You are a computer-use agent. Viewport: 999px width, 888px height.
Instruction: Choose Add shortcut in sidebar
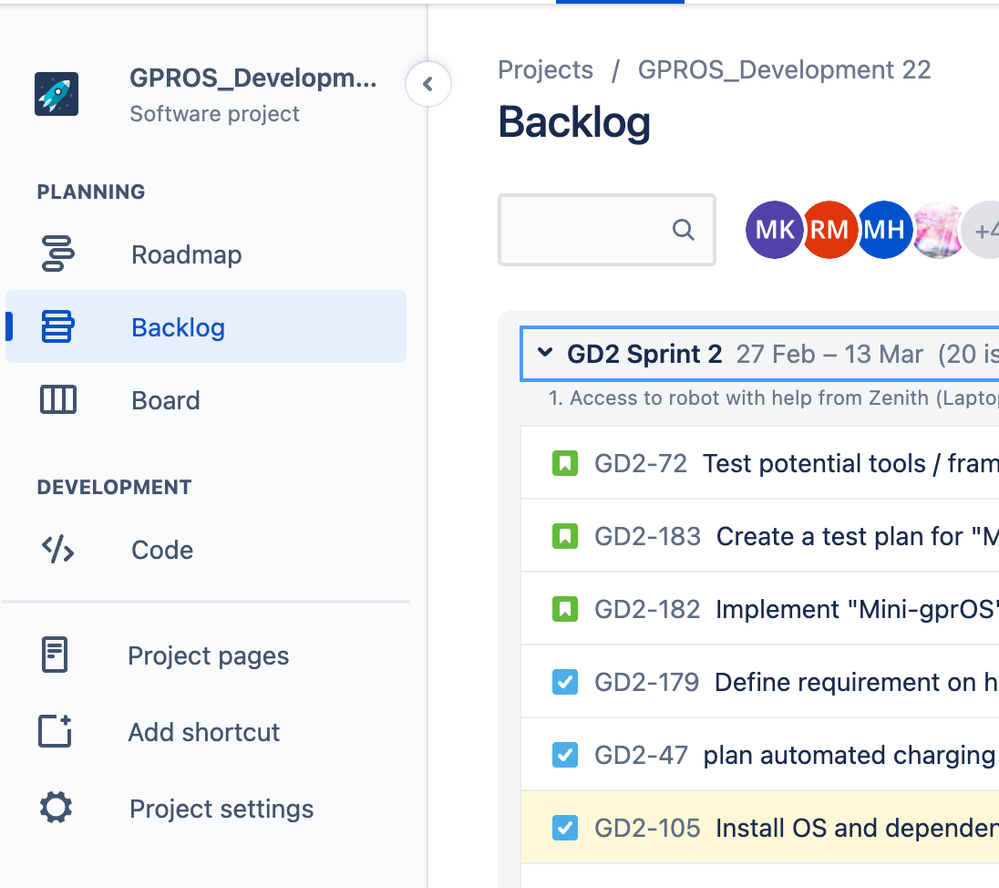coord(204,733)
